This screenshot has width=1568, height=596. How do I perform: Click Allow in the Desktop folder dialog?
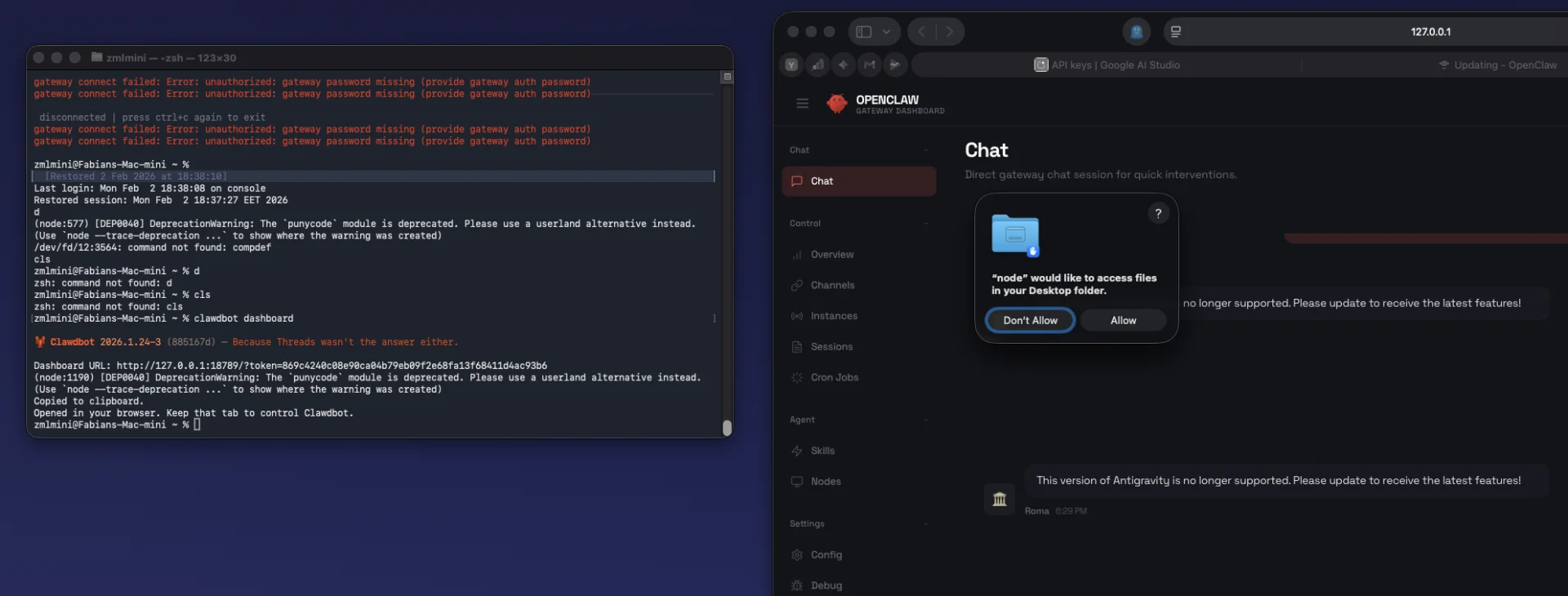click(1123, 321)
